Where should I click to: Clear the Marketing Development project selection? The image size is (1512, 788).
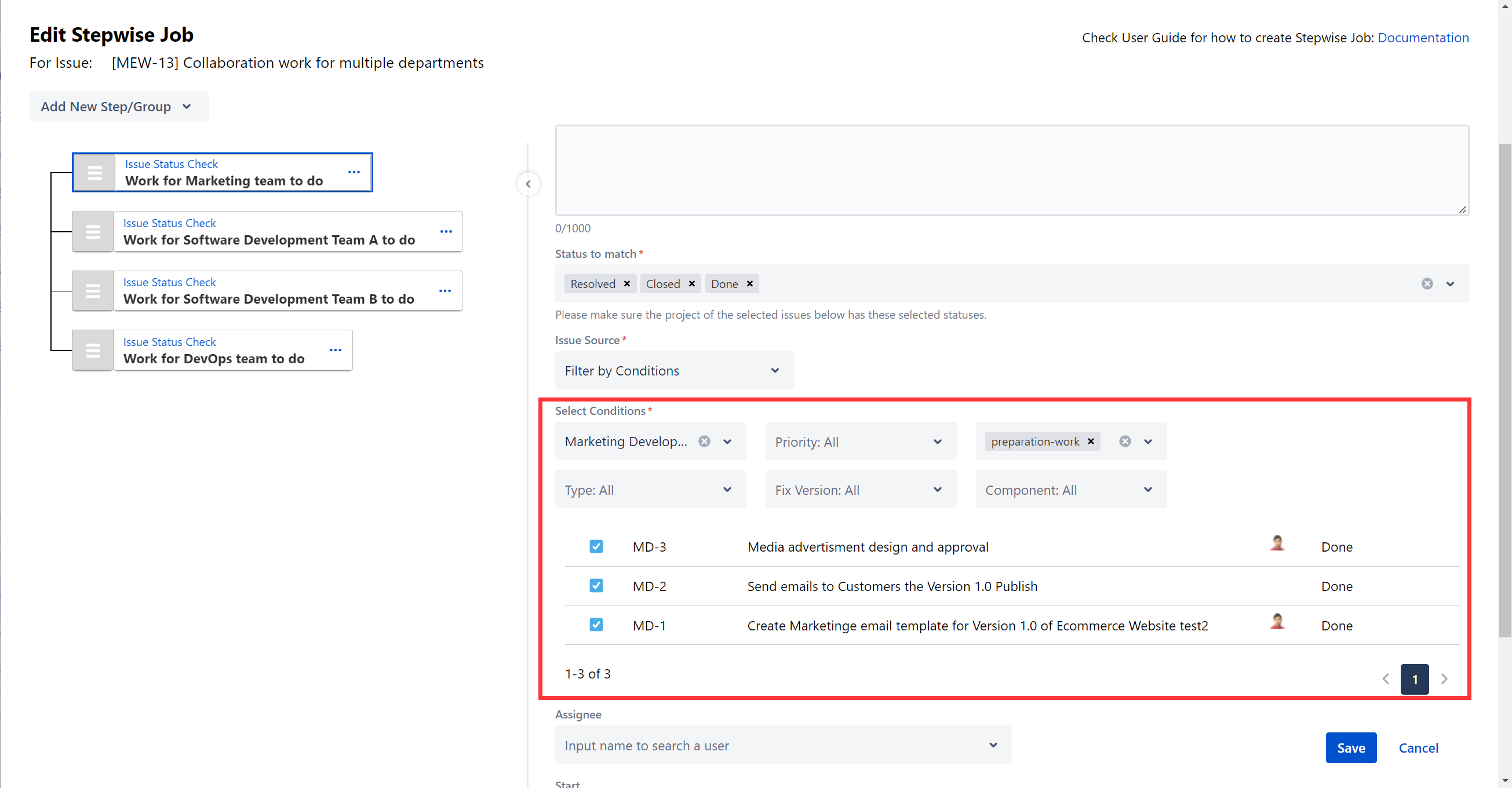point(704,442)
